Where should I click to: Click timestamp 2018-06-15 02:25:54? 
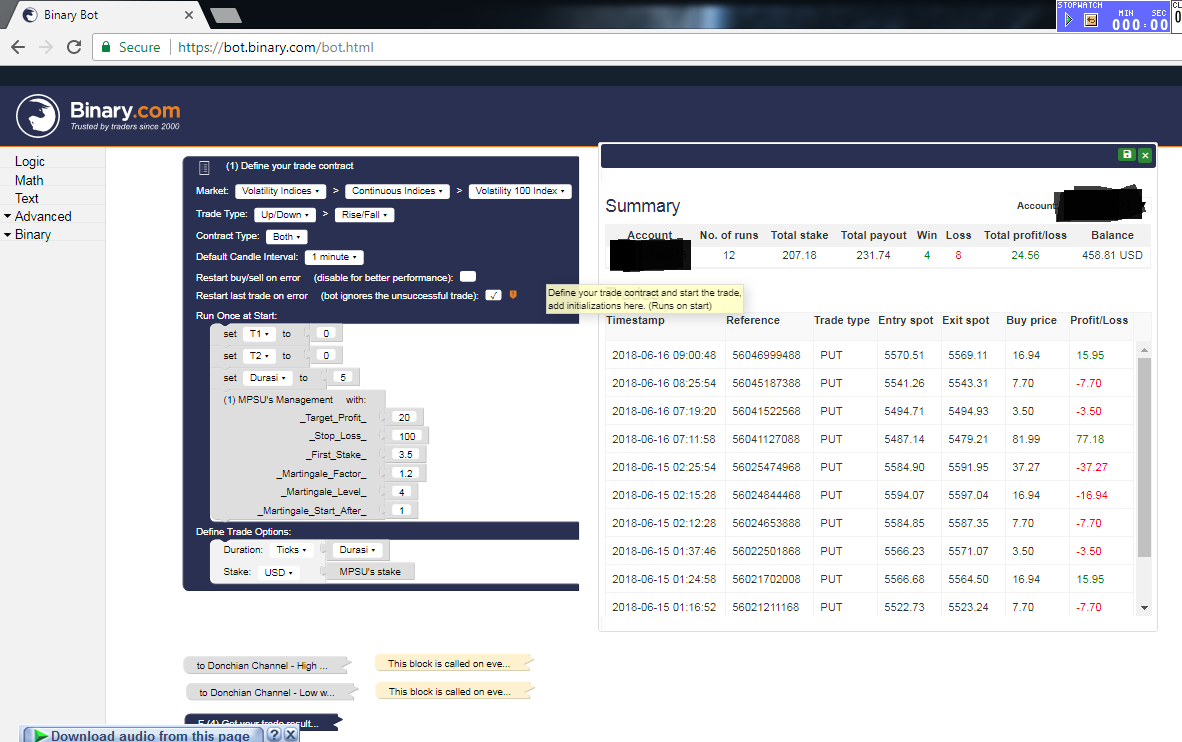[663, 468]
